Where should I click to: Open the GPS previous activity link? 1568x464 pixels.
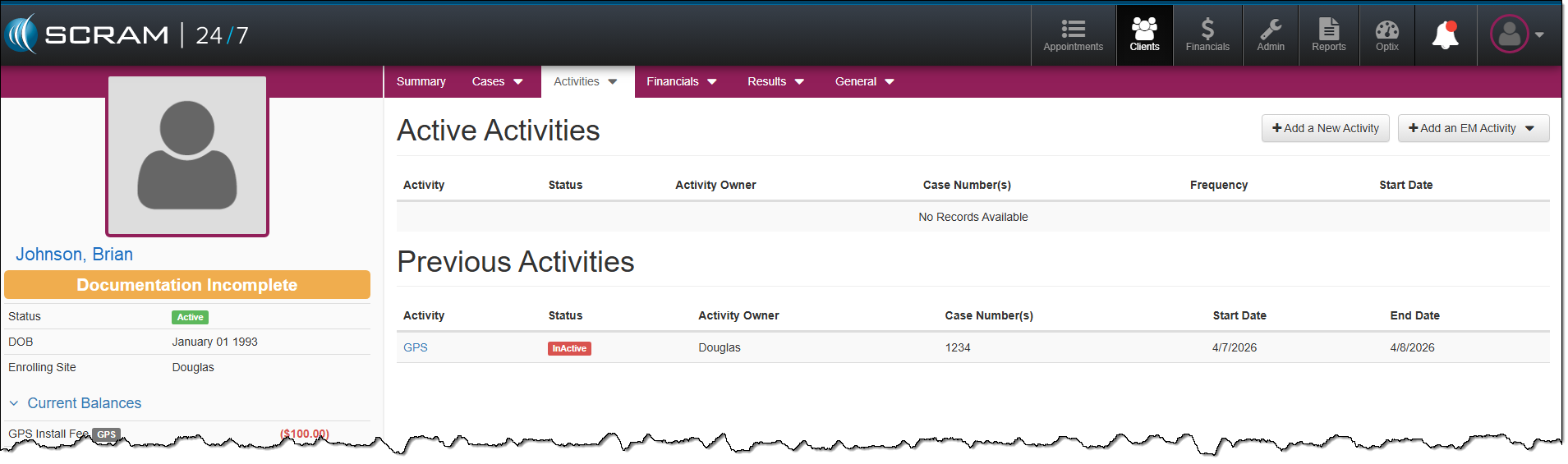(x=415, y=347)
